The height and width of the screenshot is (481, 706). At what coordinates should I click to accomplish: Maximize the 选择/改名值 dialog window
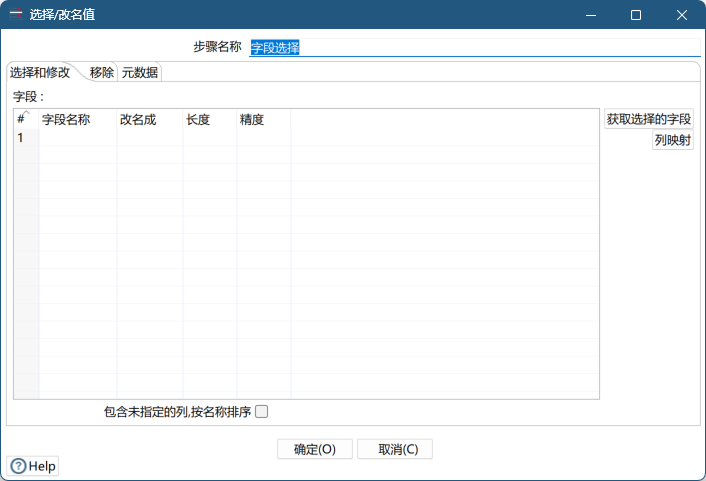click(x=636, y=15)
